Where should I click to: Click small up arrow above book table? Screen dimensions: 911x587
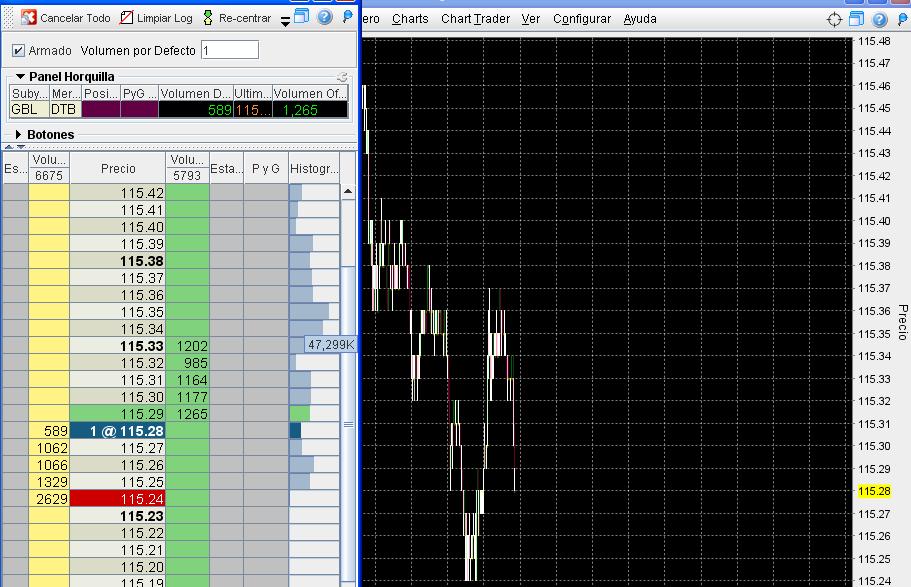coord(9,147)
